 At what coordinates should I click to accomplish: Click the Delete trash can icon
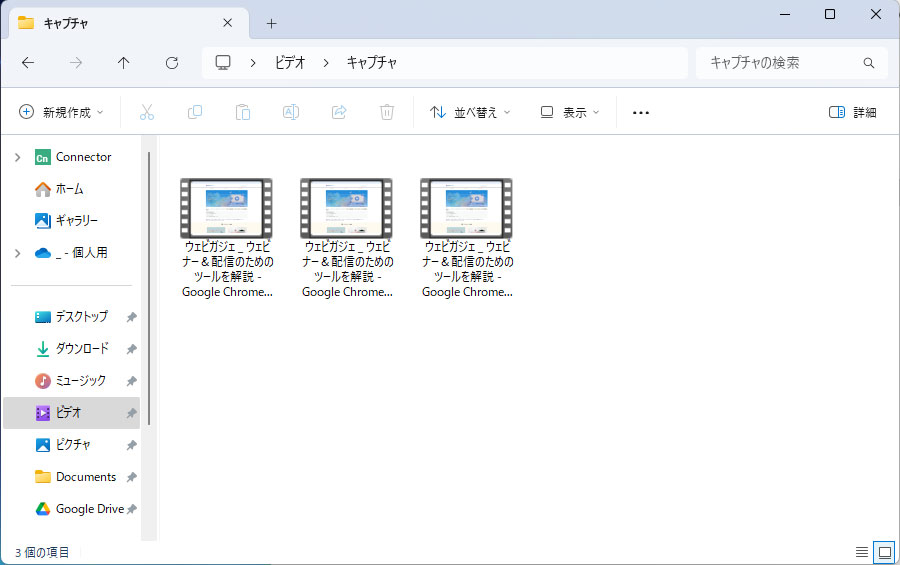tap(387, 112)
